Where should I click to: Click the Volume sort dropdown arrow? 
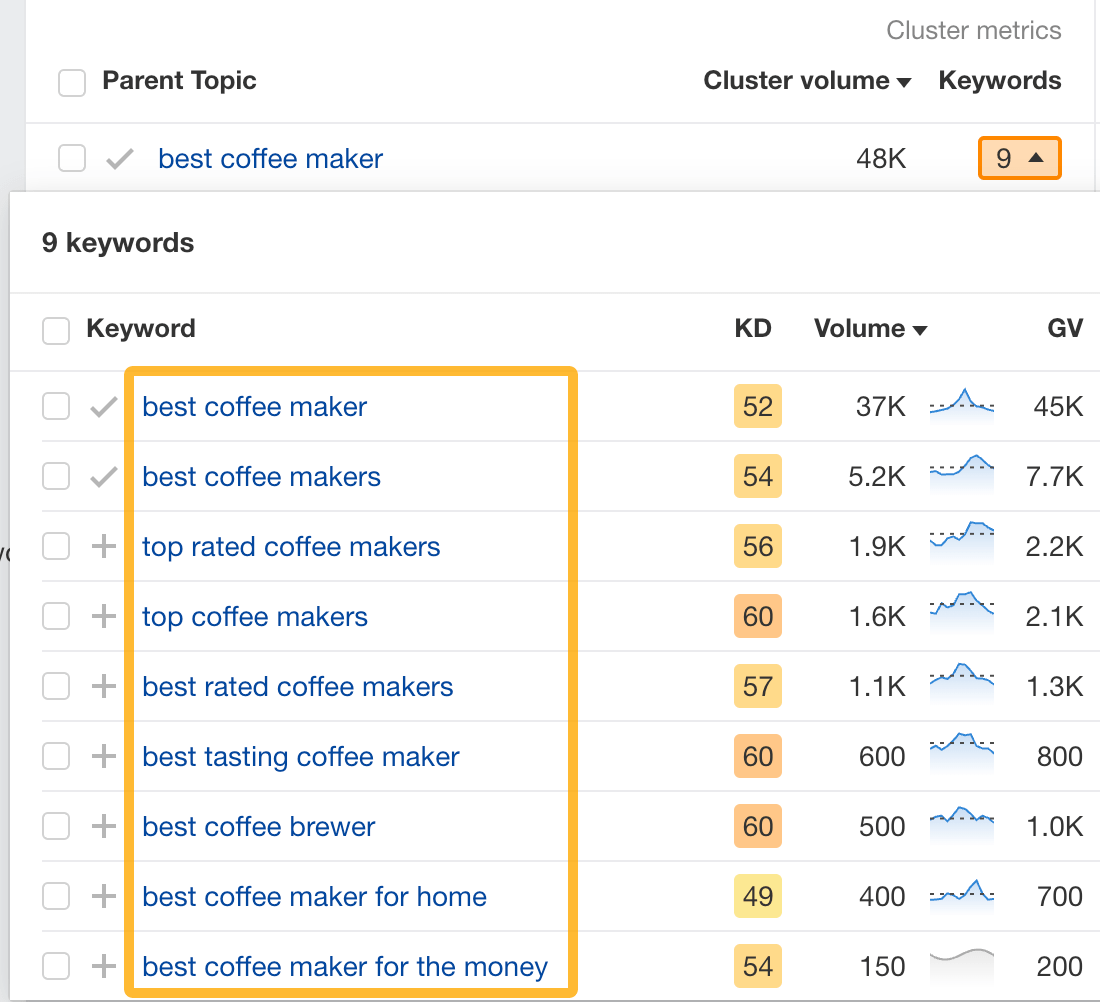[x=919, y=328]
